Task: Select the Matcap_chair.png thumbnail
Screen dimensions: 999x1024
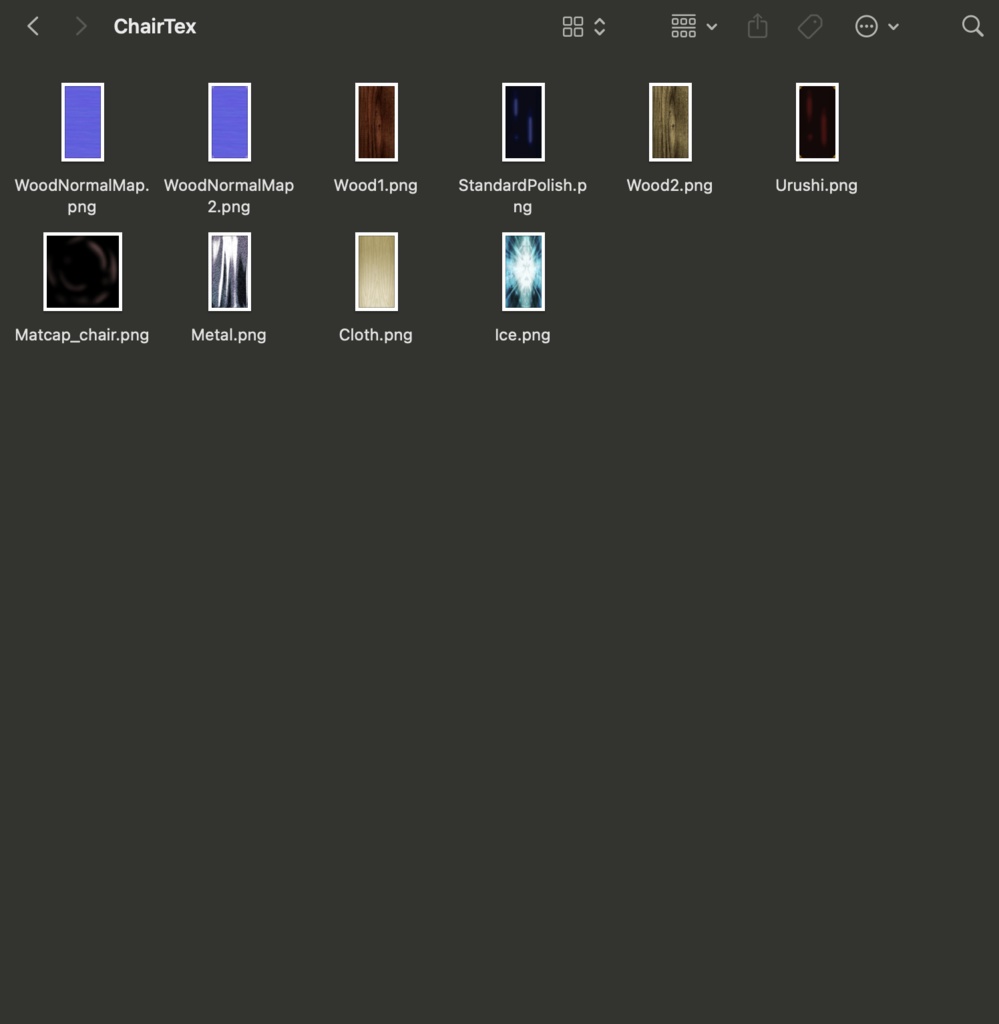Action: (82, 272)
